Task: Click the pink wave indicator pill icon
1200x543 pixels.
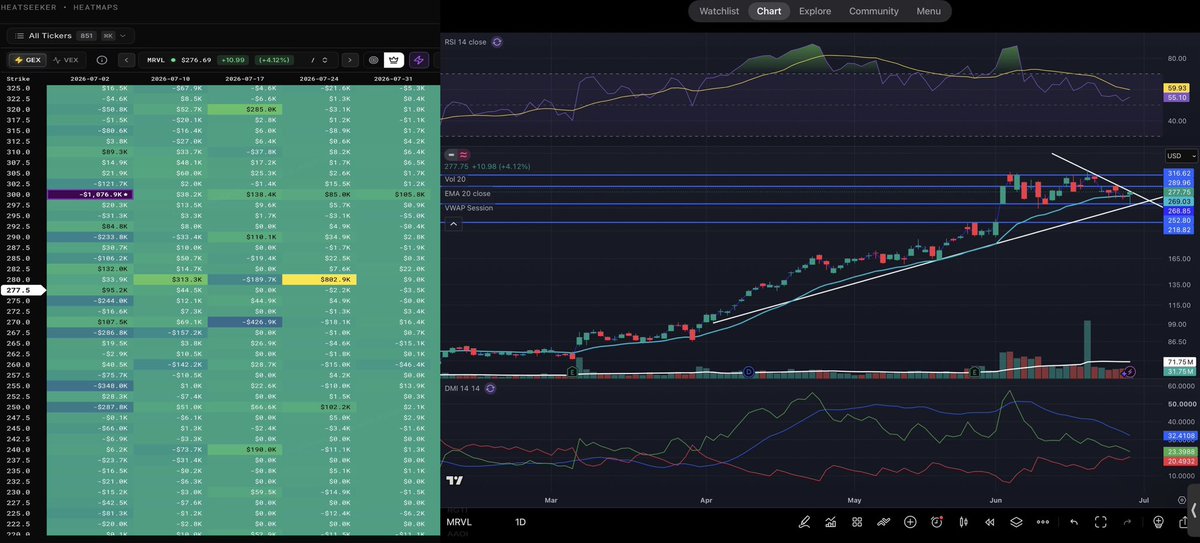Action: [465, 155]
